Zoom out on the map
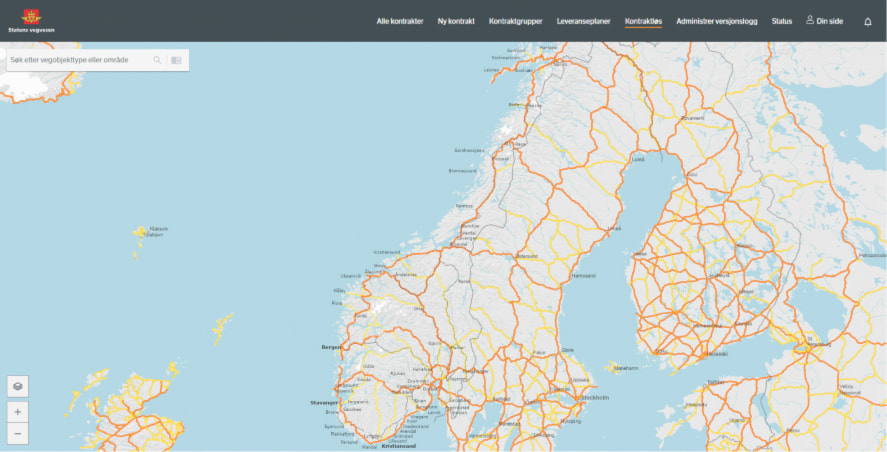The height and width of the screenshot is (452, 887). pos(18,433)
